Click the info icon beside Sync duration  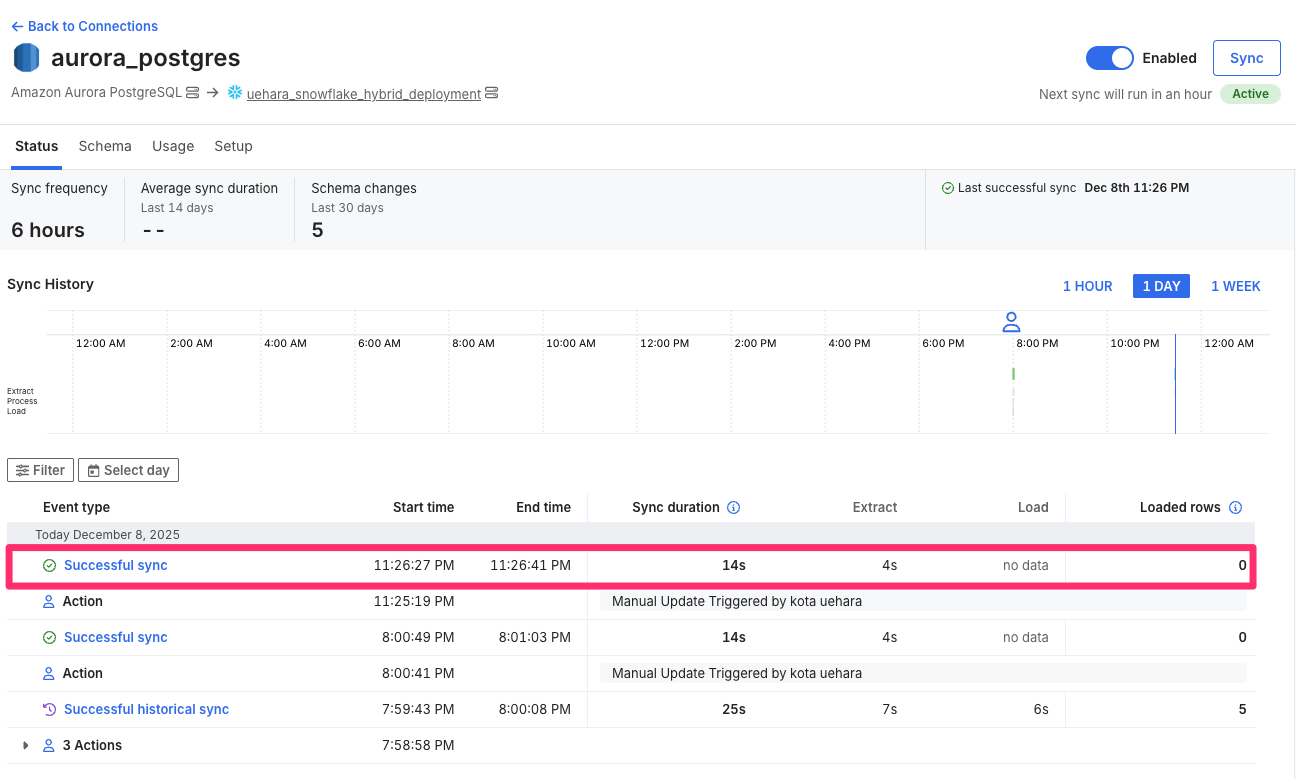click(x=733, y=508)
